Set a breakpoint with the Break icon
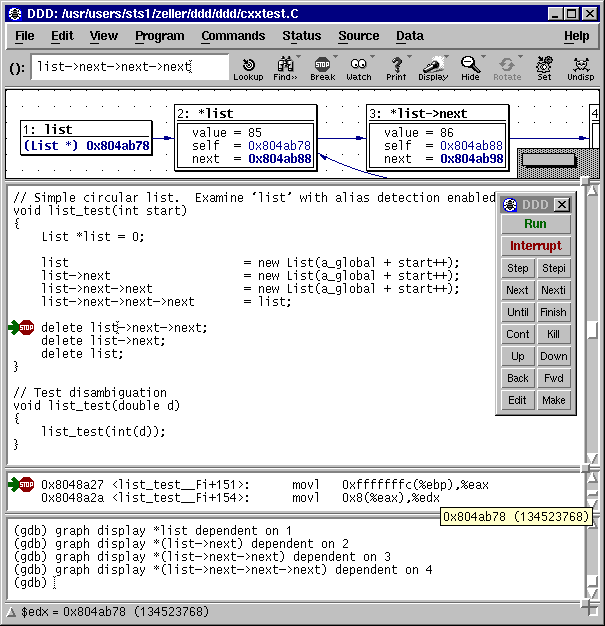Image resolution: width=605 pixels, height=626 pixels. (322, 68)
